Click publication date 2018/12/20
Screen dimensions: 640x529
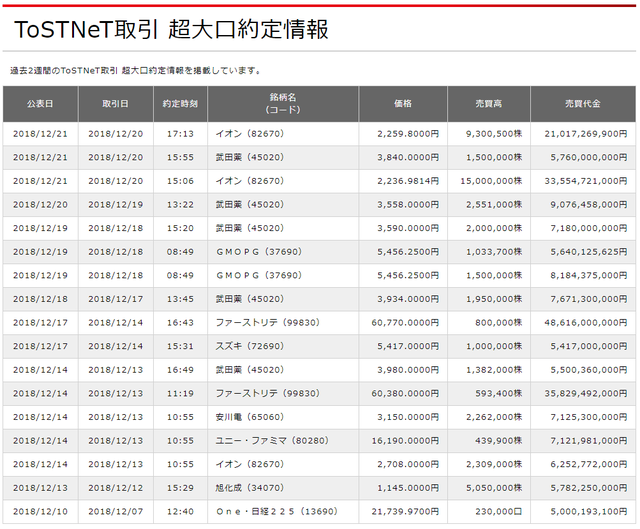[x=40, y=205]
